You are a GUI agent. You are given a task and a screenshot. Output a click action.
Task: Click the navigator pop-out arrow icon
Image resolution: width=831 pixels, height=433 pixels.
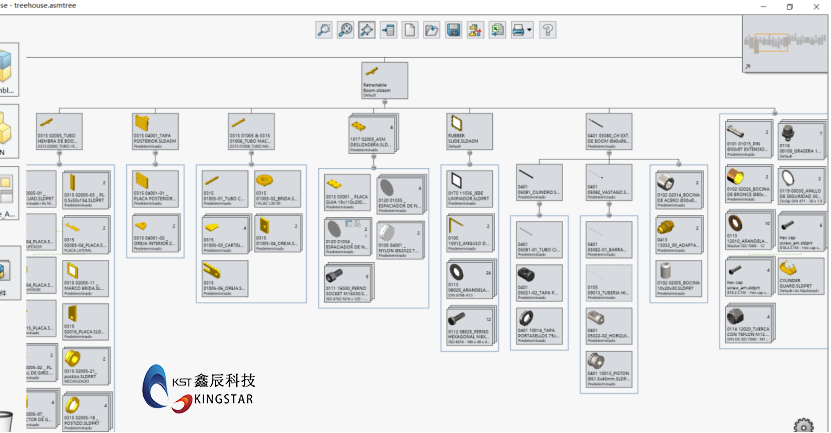point(747,67)
